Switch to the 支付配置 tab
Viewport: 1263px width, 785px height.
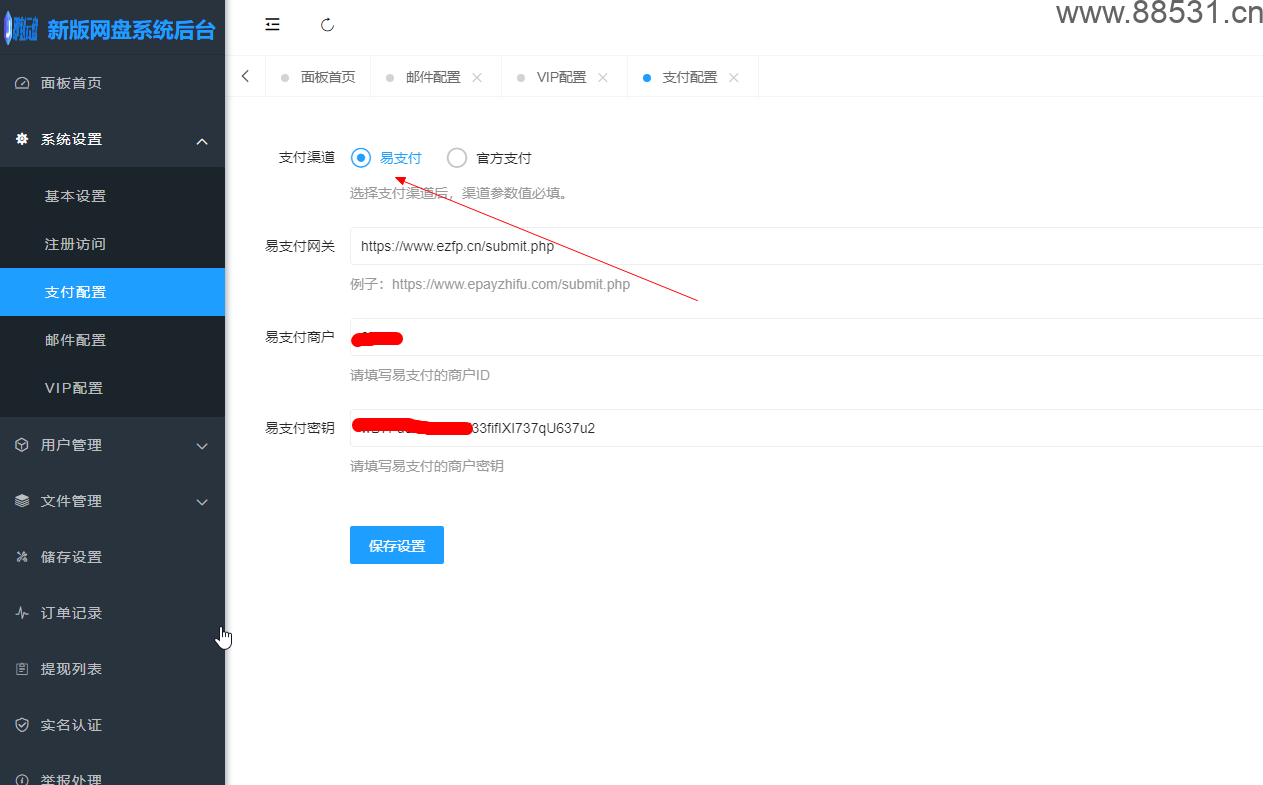click(689, 77)
